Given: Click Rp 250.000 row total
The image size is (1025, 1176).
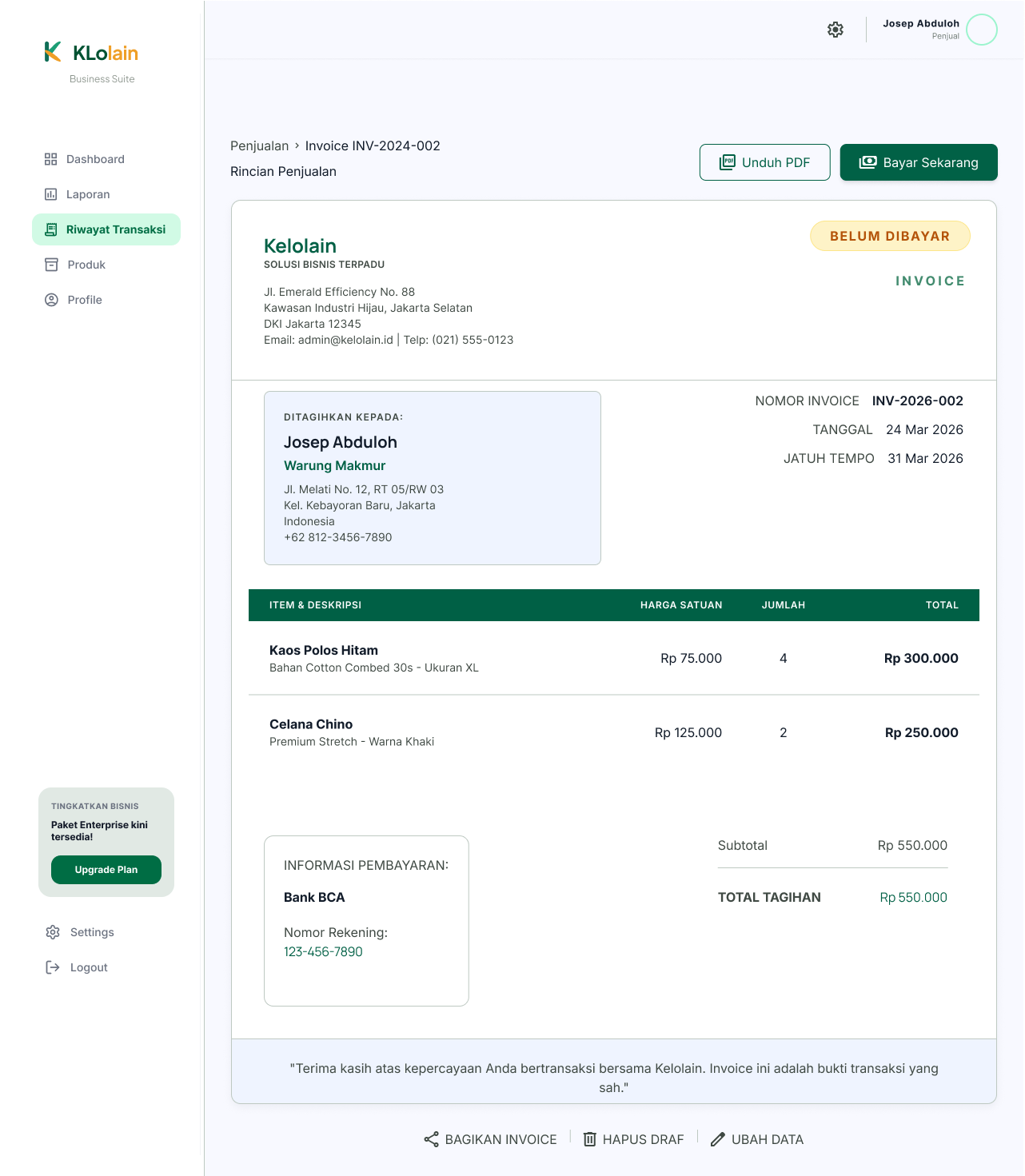Looking at the screenshot, I should pos(922,732).
